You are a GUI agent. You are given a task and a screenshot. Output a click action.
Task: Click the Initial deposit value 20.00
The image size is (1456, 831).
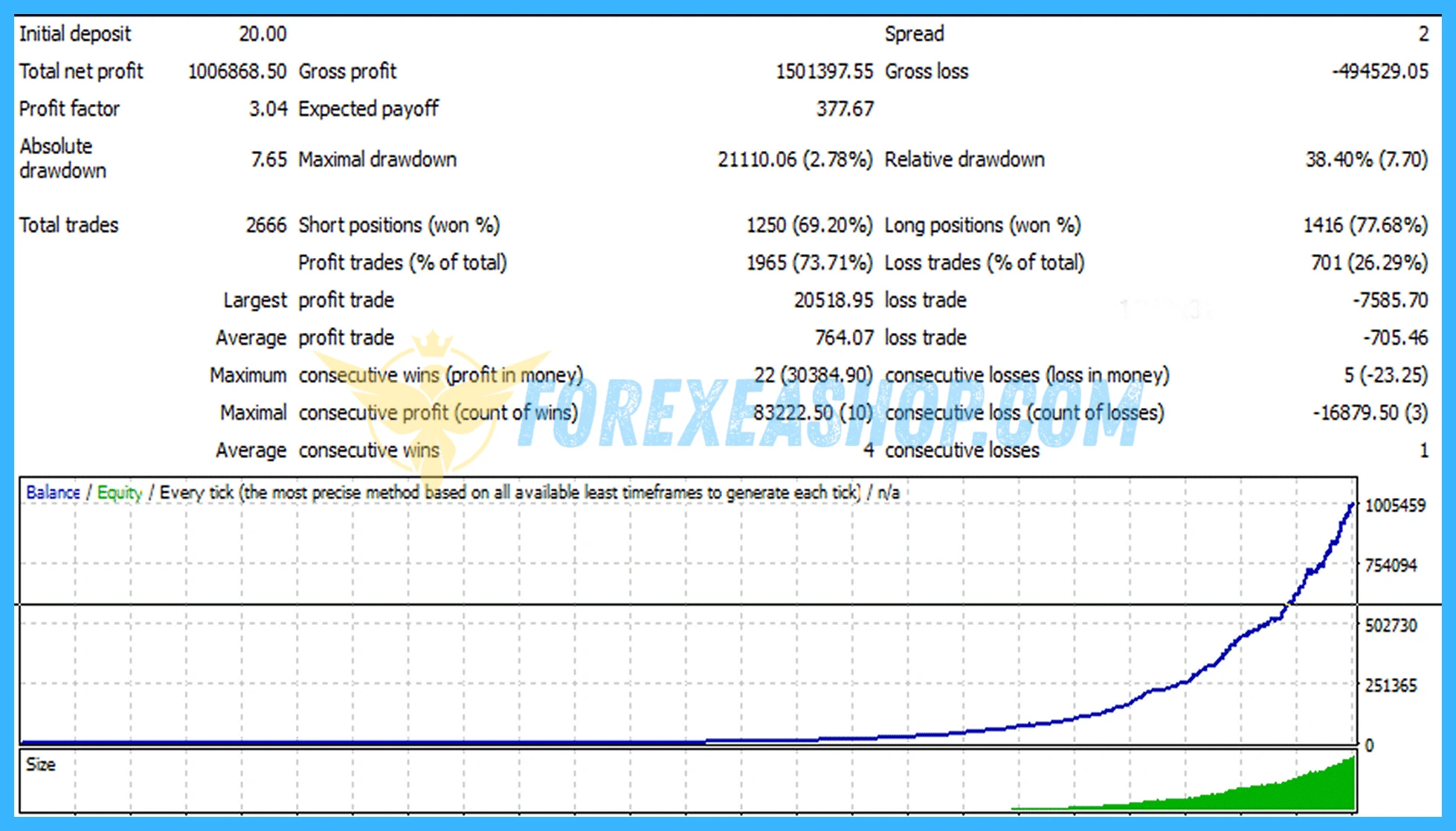coord(262,34)
